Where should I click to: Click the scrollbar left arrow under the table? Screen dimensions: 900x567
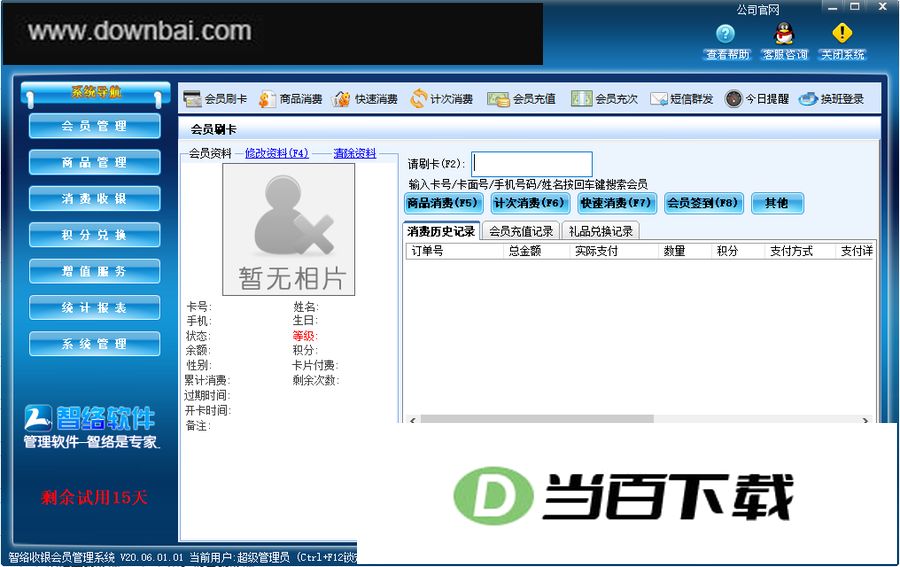point(412,420)
